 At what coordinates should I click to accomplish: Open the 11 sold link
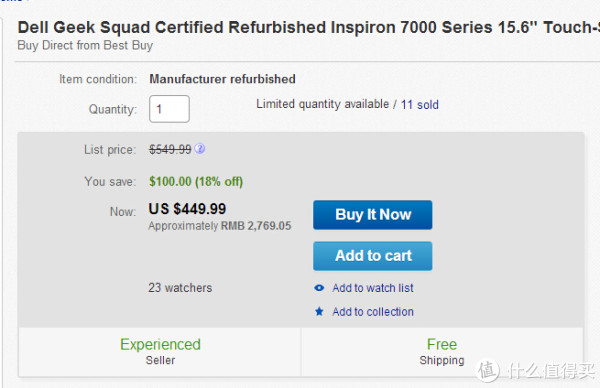click(419, 104)
